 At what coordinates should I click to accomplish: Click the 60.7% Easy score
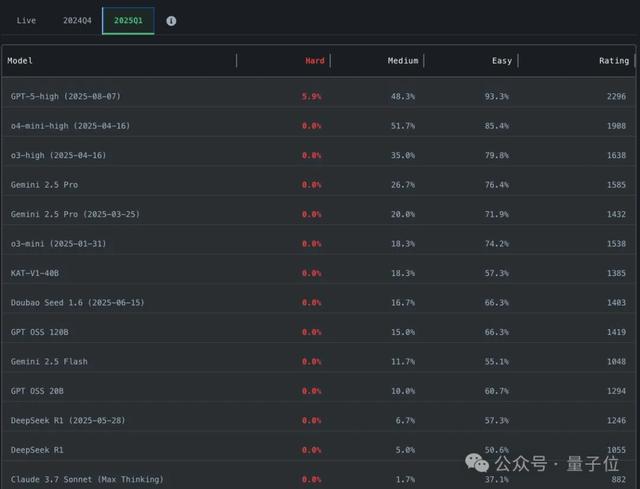(497, 391)
